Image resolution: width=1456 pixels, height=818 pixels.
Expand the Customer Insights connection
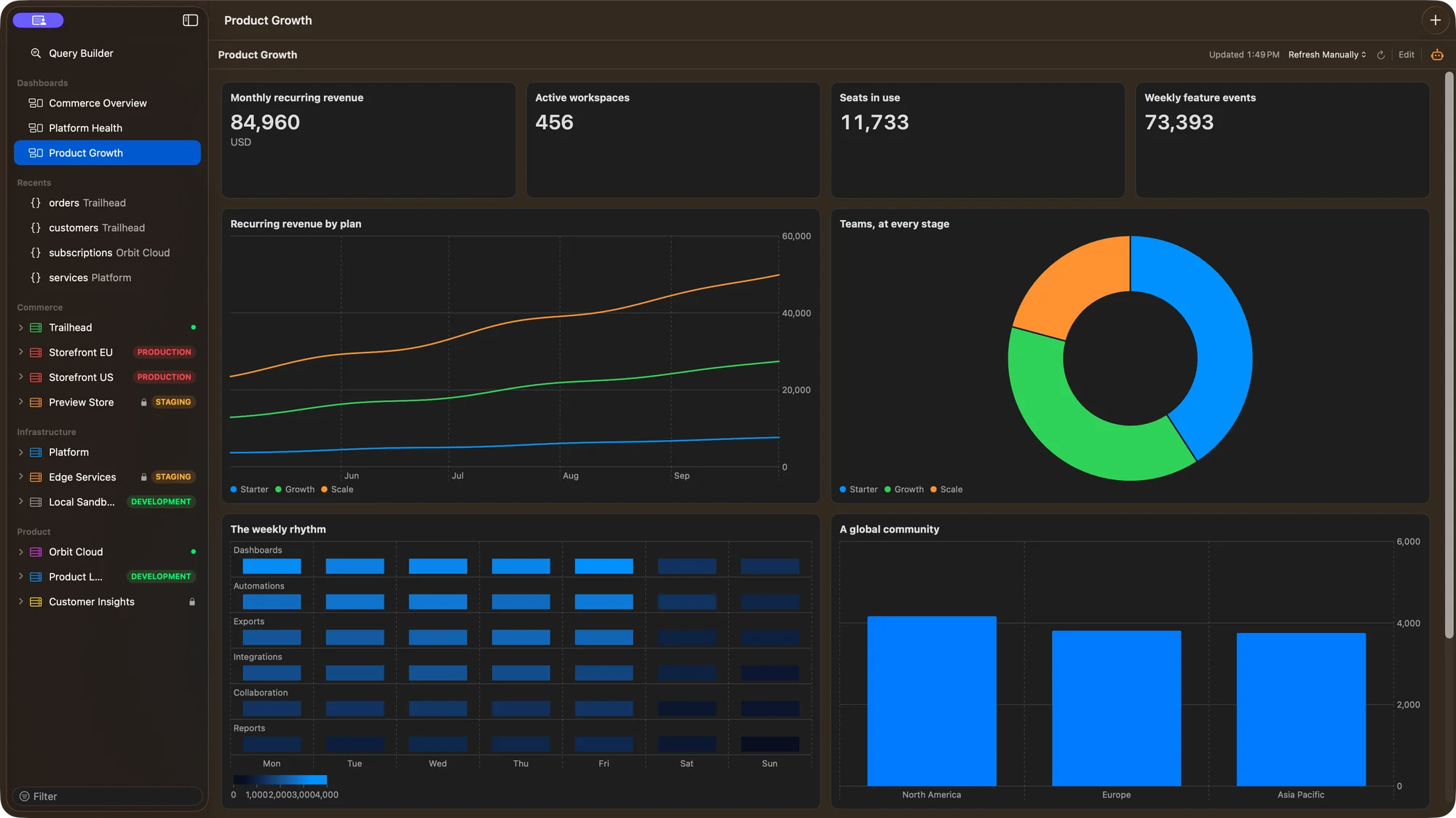(x=20, y=602)
